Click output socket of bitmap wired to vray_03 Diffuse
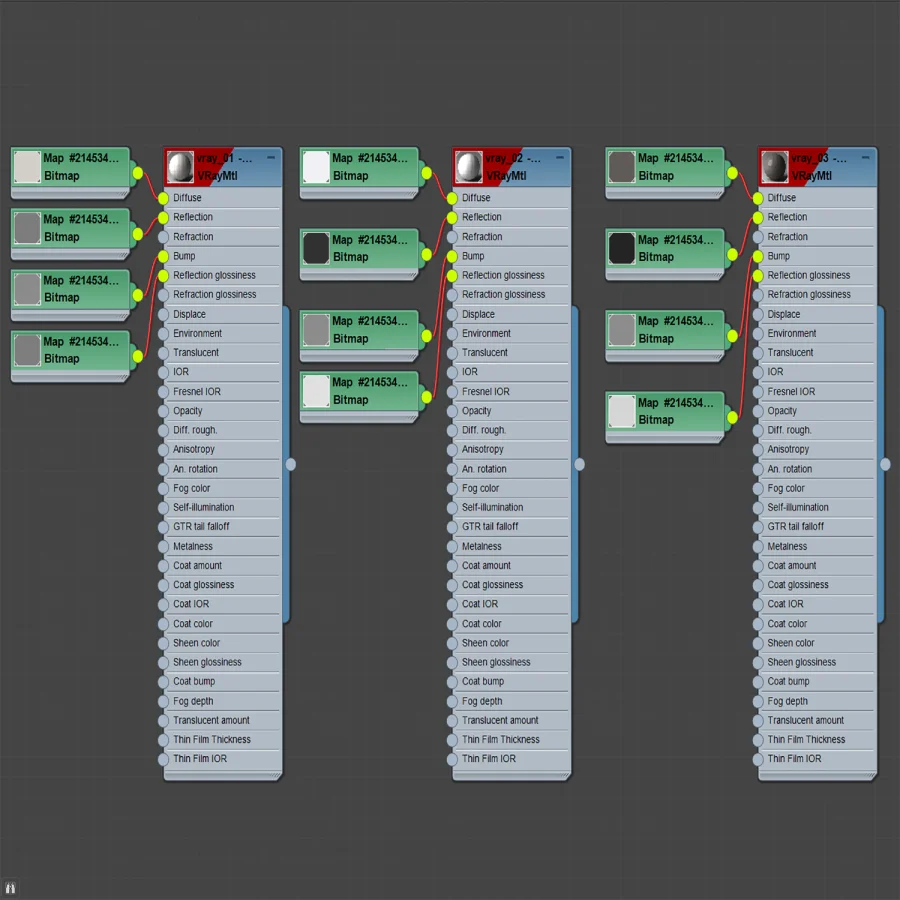This screenshot has width=900, height=900. (x=732, y=173)
